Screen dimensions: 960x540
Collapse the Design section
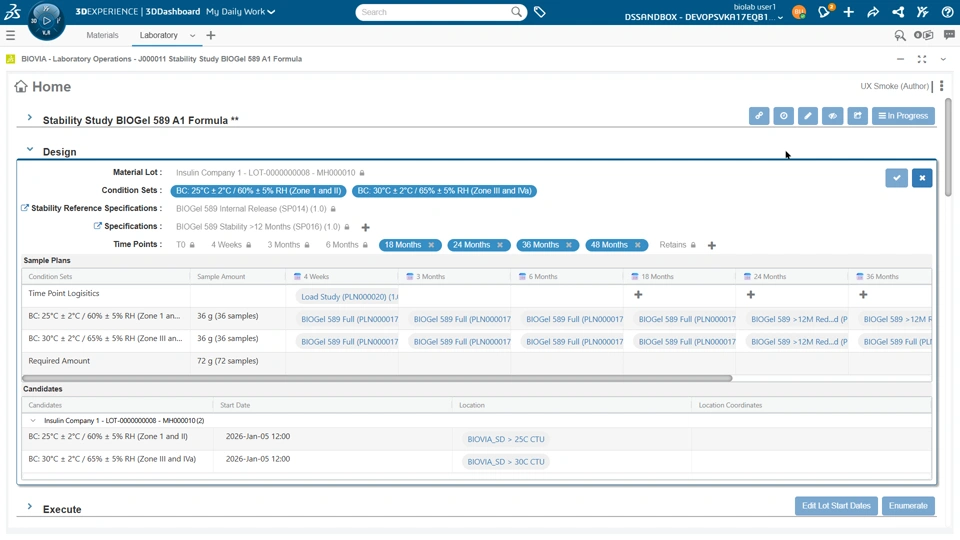pyautogui.click(x=29, y=149)
